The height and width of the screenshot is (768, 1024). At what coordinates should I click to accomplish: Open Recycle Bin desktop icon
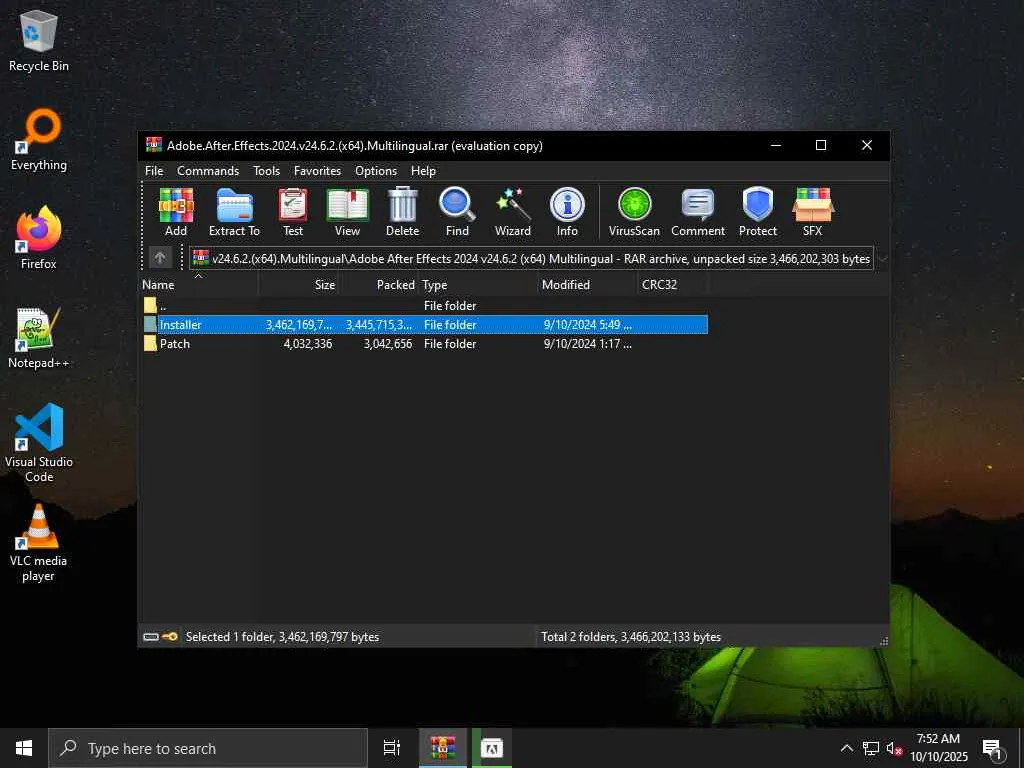point(39,40)
